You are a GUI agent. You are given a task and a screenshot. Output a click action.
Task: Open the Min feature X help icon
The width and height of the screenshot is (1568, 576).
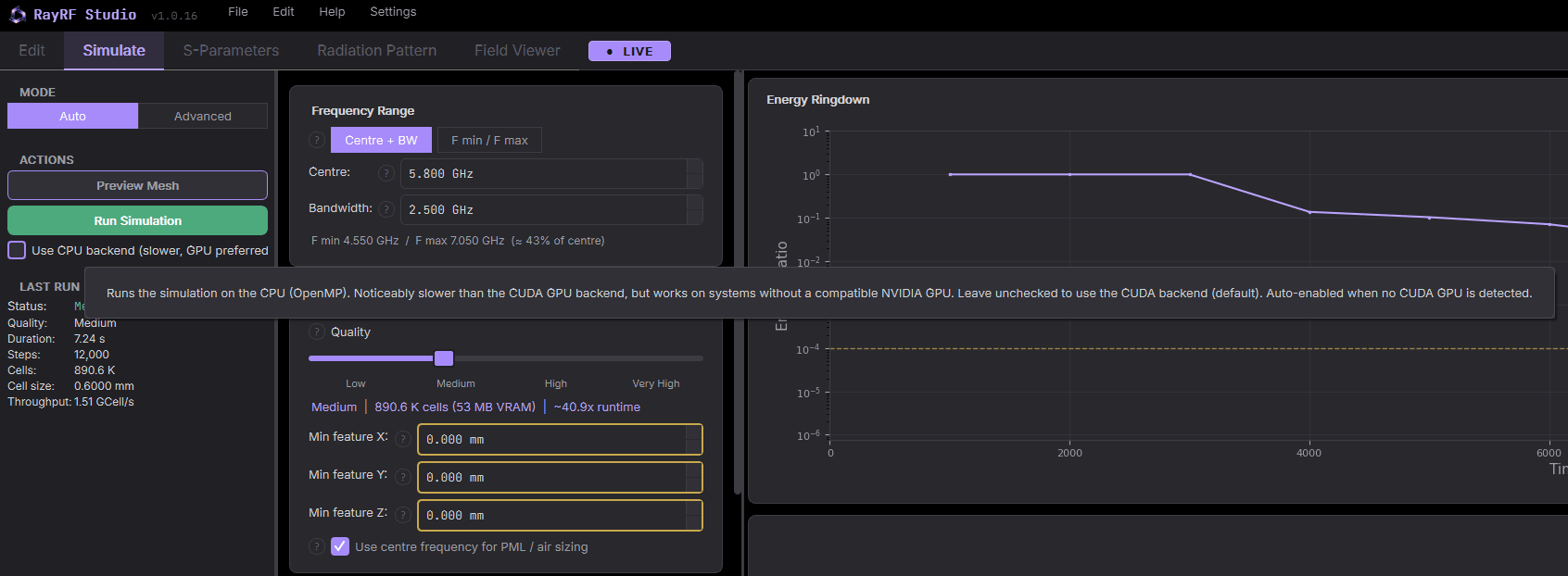pyautogui.click(x=403, y=439)
